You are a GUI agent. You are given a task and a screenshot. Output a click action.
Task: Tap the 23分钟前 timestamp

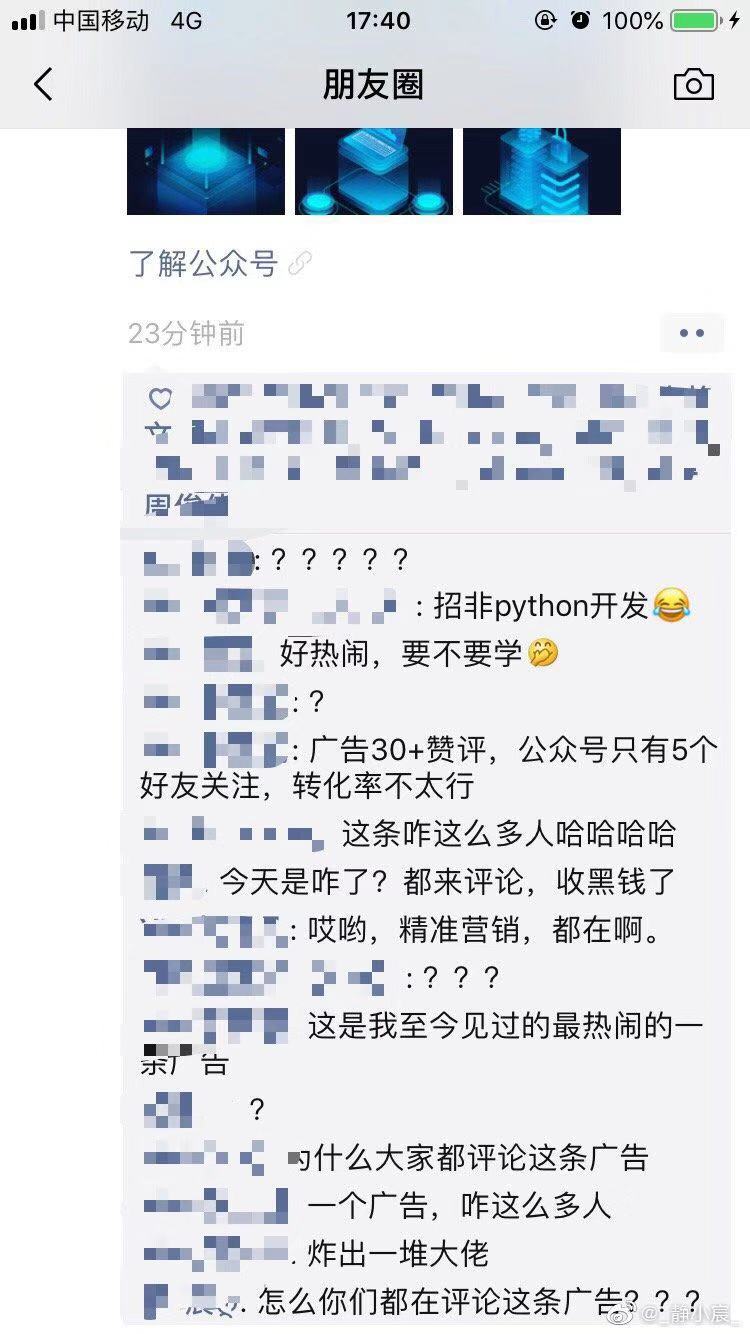pyautogui.click(x=186, y=333)
